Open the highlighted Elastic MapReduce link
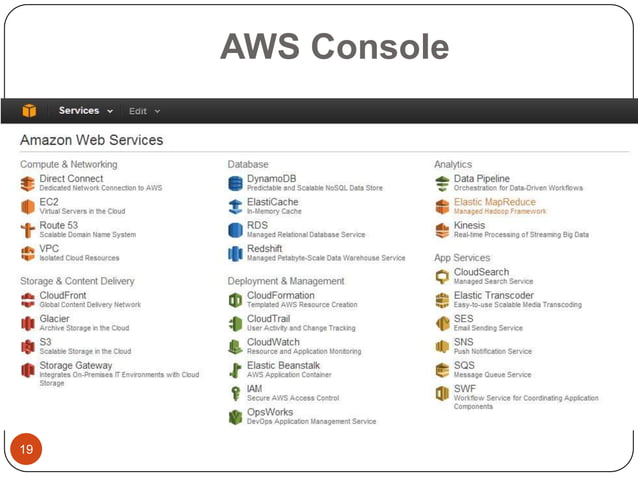 [x=495, y=202]
